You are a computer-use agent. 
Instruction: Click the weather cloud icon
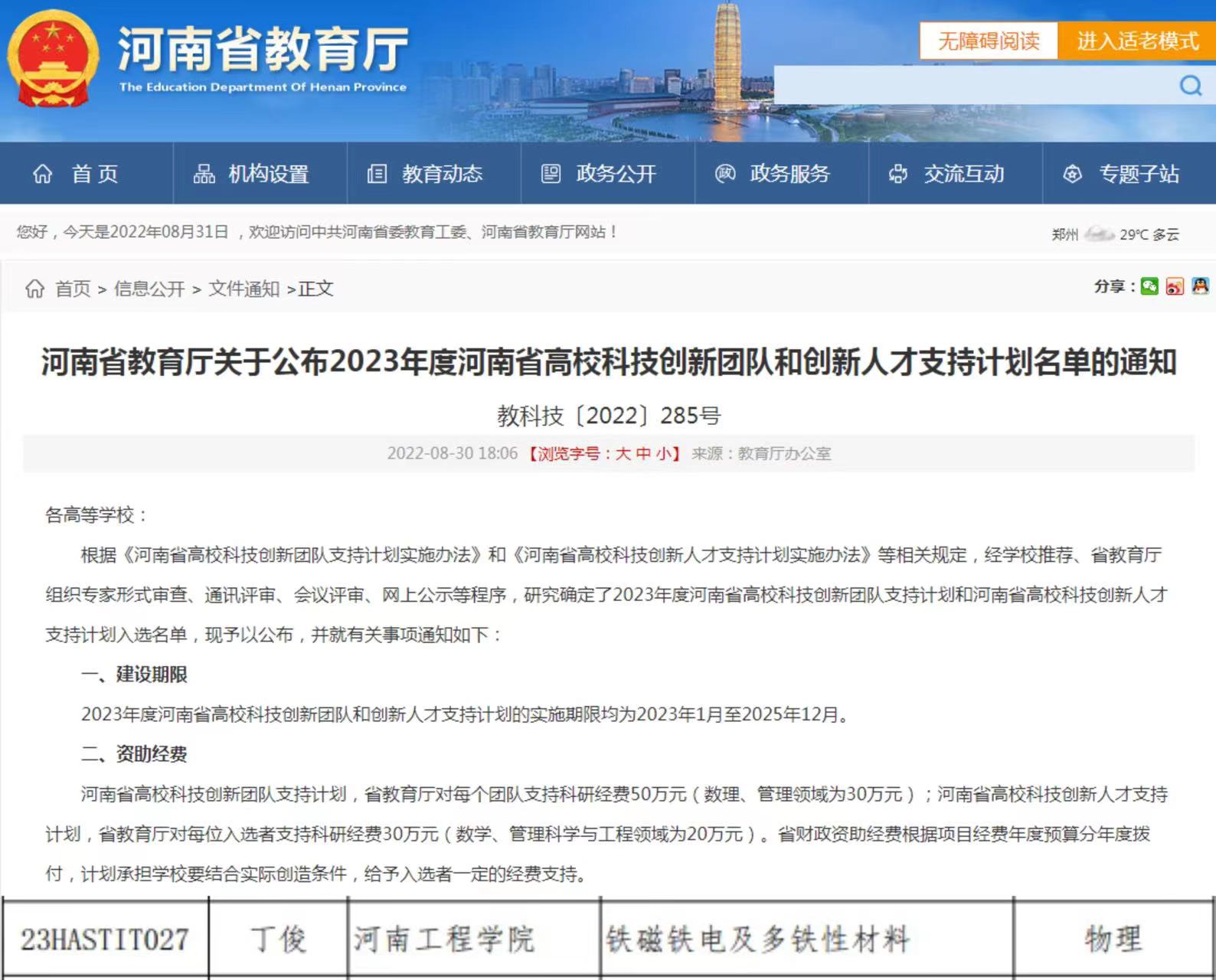[x=1099, y=234]
